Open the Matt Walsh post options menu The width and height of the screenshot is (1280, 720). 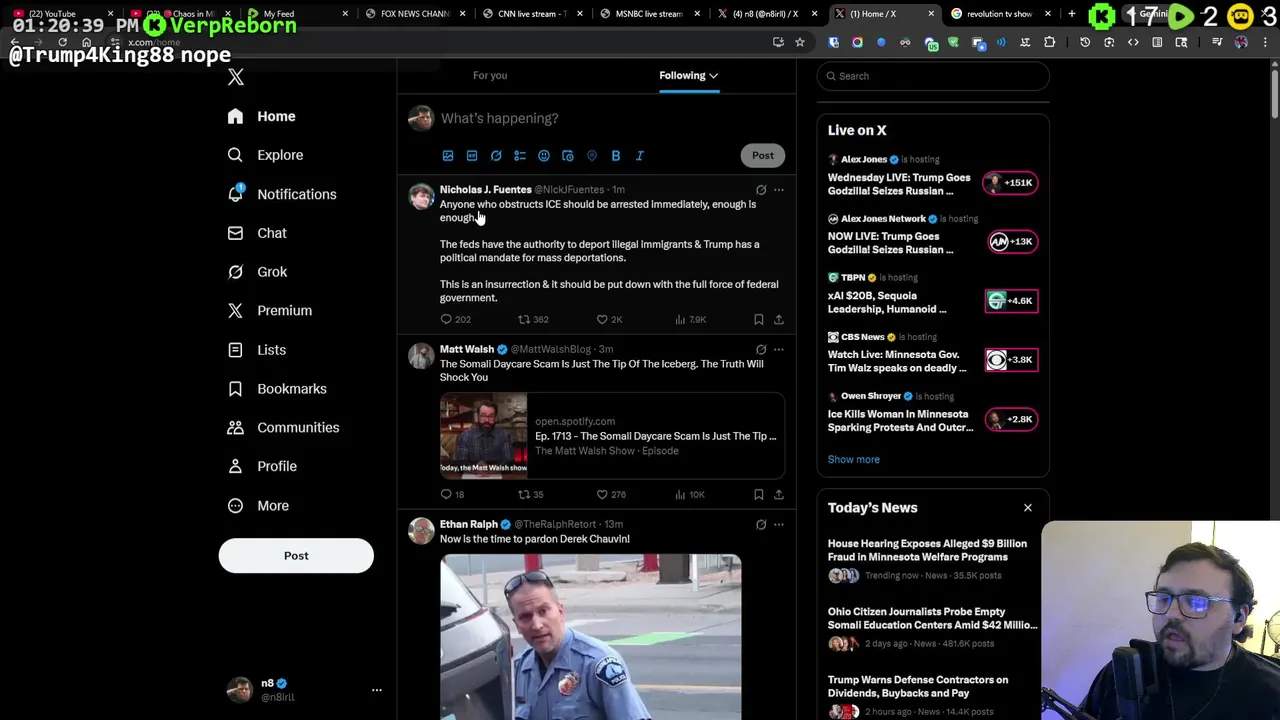pyautogui.click(x=779, y=350)
